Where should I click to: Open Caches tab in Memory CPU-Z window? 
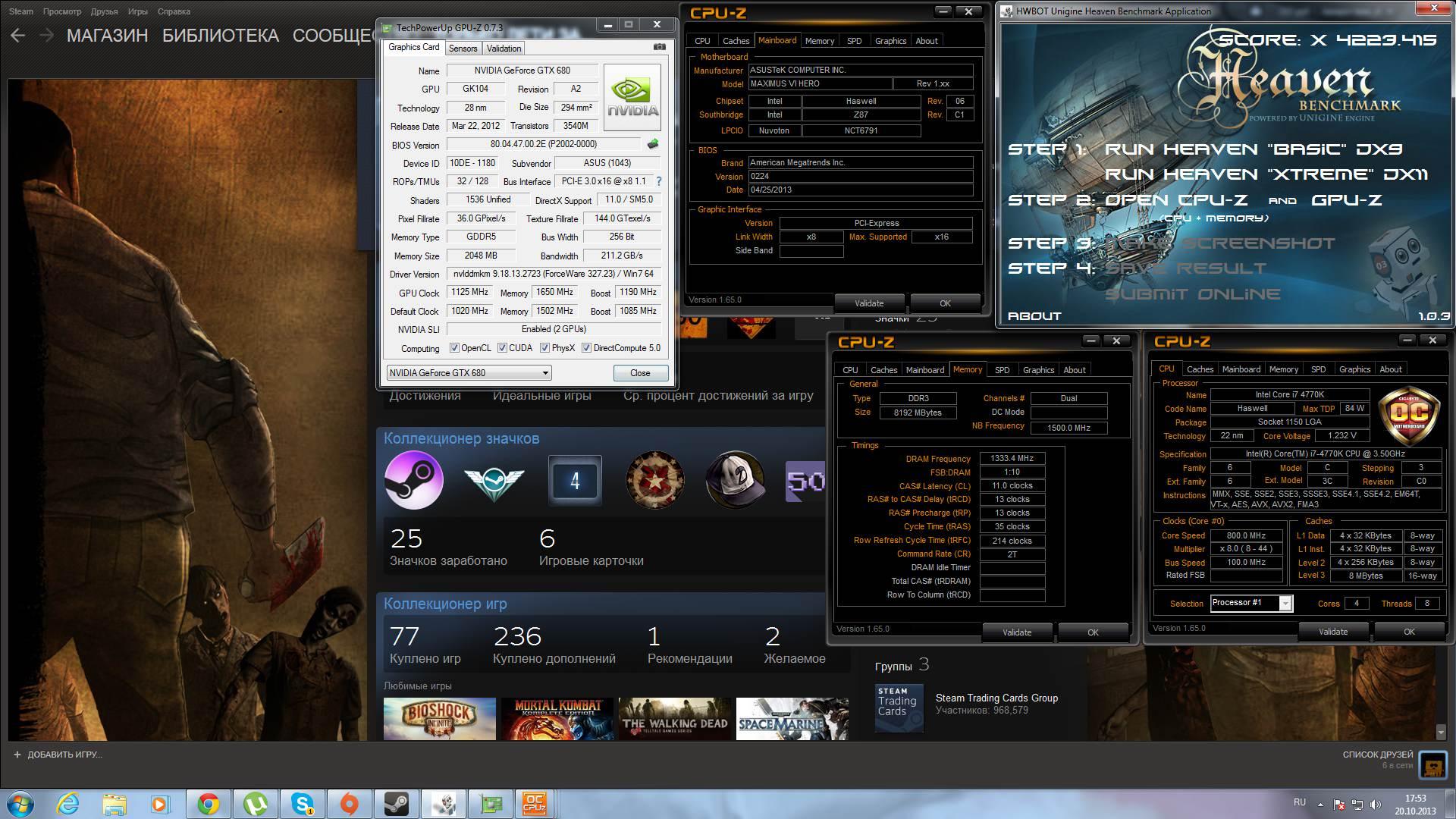click(x=883, y=370)
